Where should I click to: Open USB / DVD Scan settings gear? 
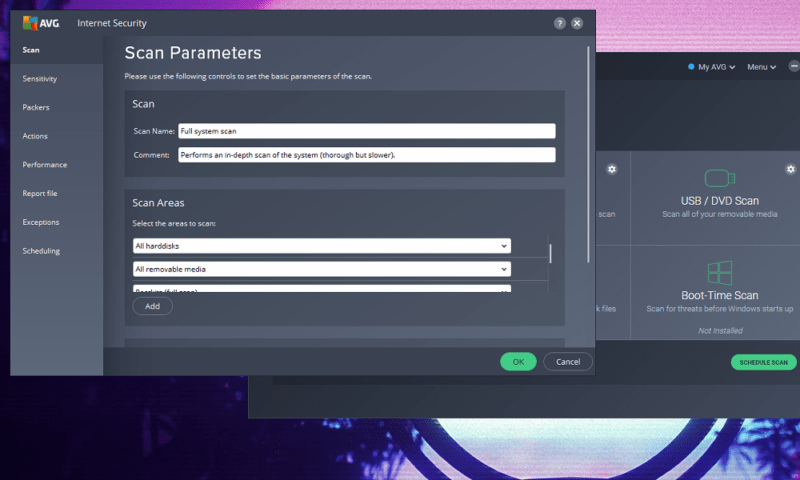(x=790, y=169)
